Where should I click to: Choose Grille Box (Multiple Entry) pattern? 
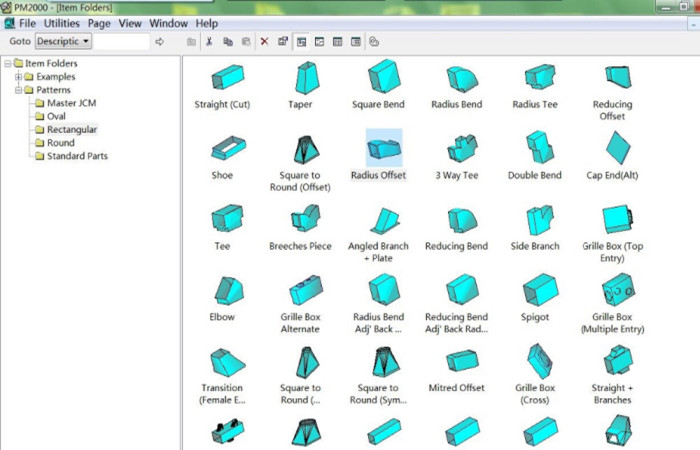click(612, 305)
